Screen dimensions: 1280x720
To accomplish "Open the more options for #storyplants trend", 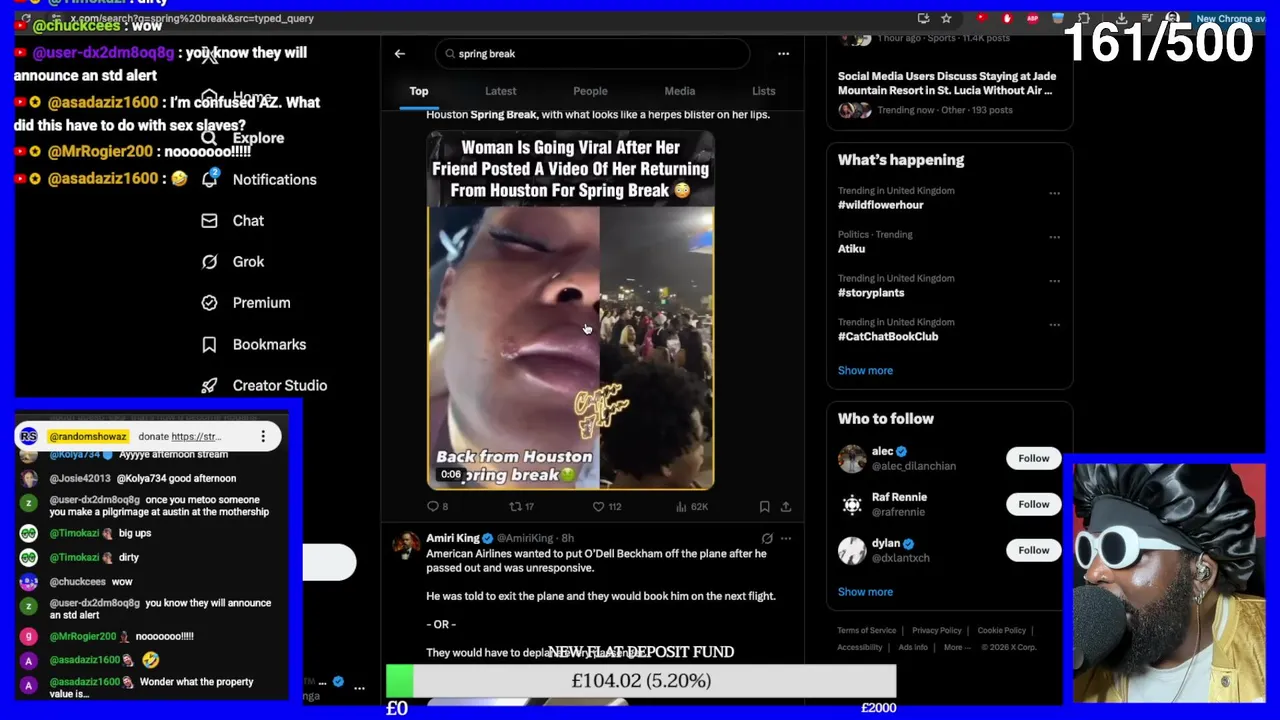I will coord(1054,281).
